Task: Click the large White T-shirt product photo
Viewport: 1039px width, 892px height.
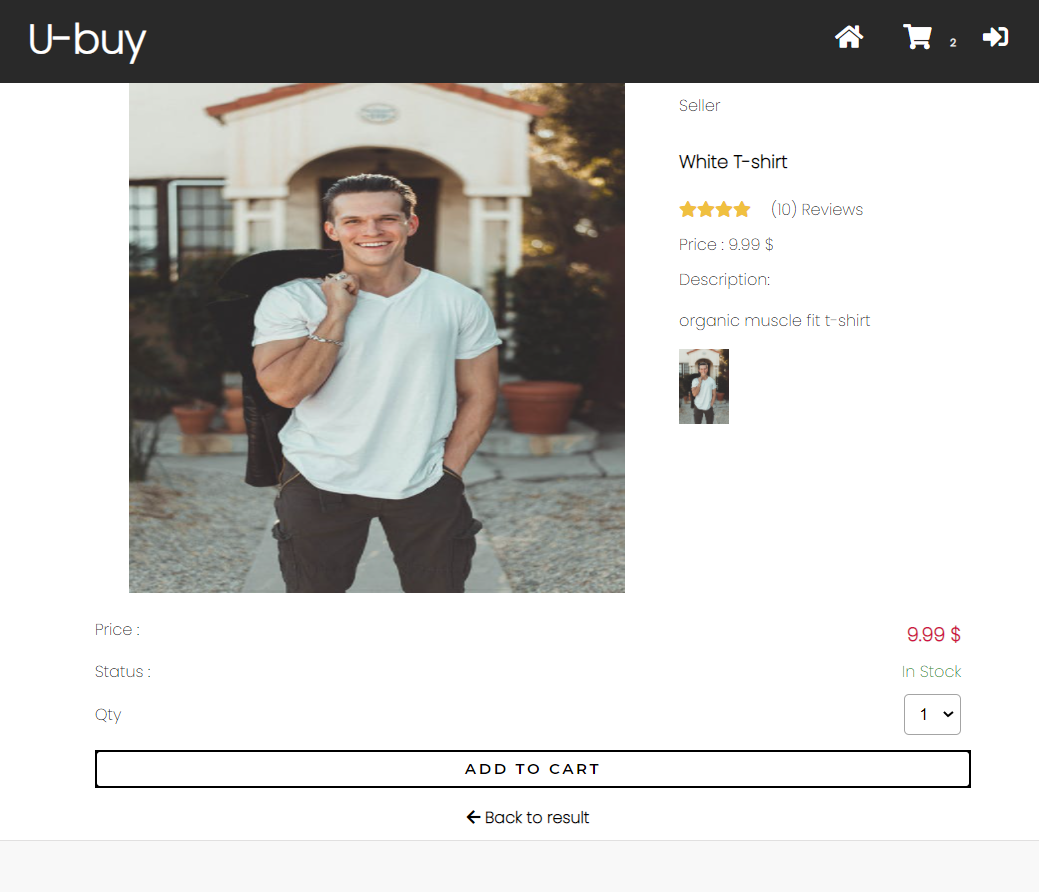Action: (376, 336)
